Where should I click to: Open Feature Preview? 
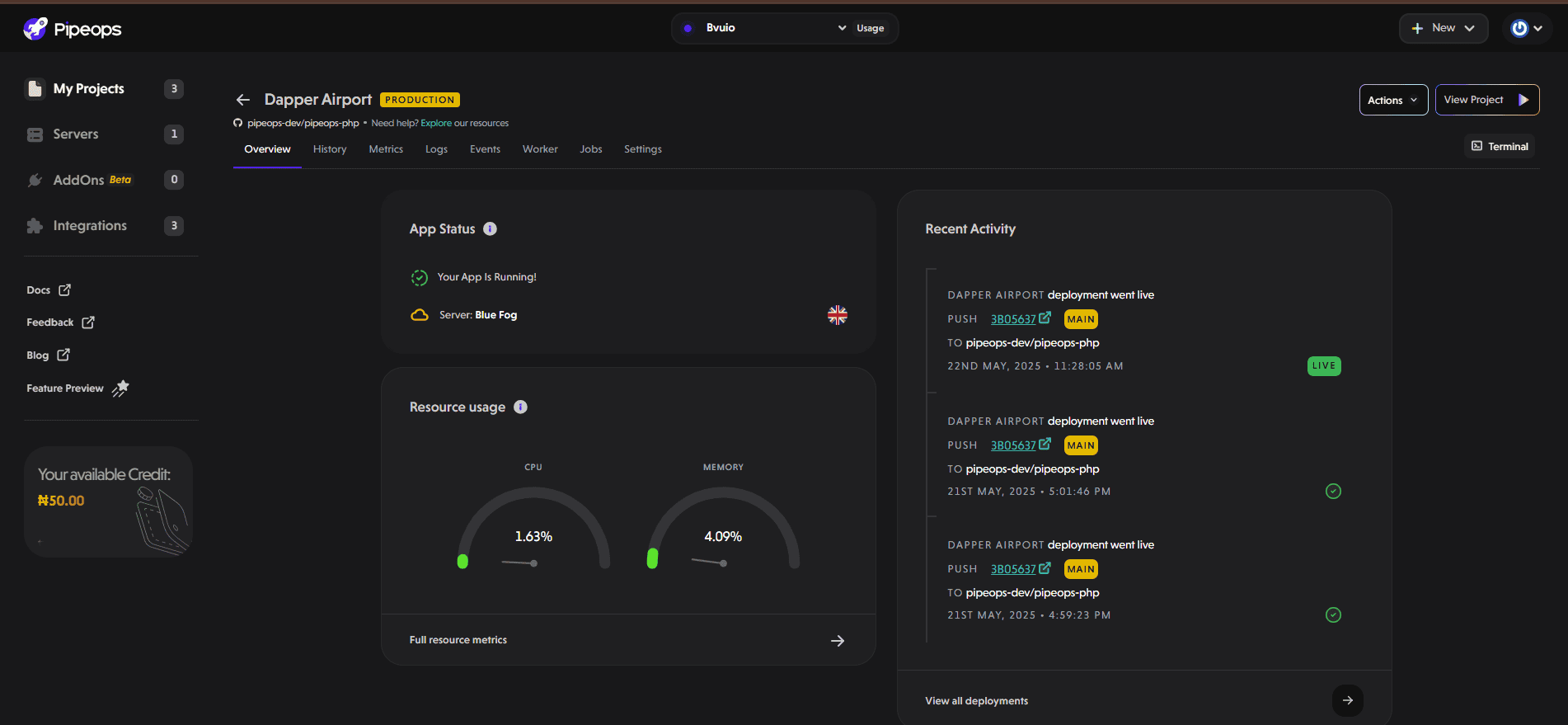tap(77, 388)
